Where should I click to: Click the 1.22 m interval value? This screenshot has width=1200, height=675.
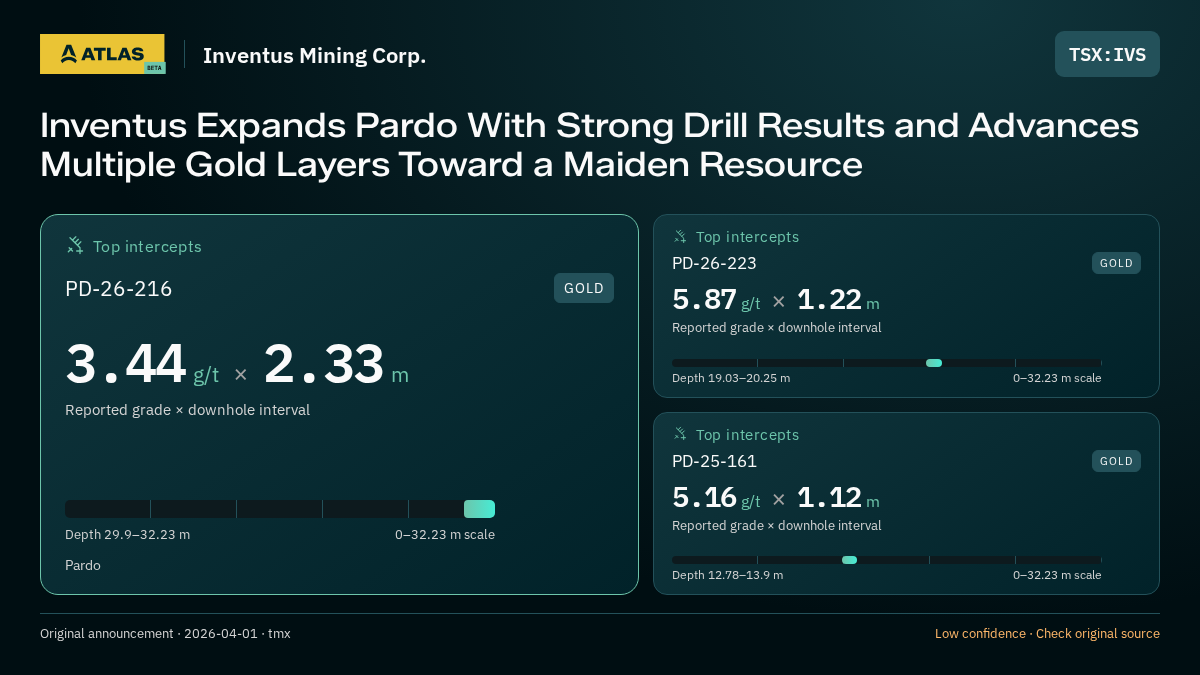(x=838, y=300)
